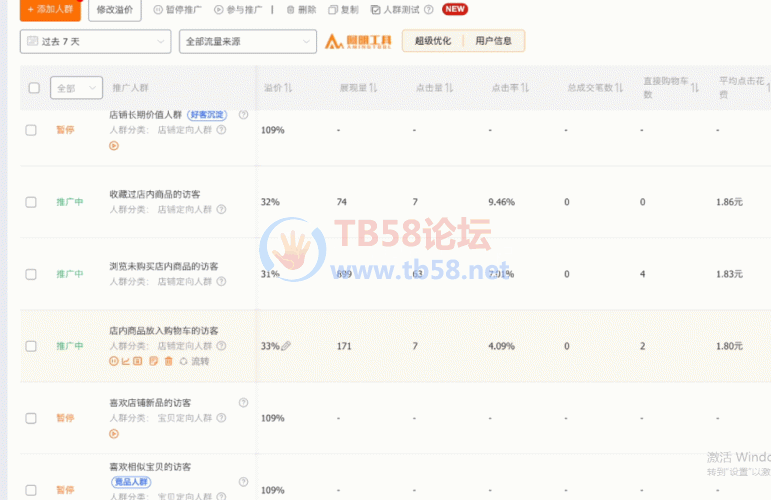
Task: Expand the 全部流量来源 dropdown
Action: point(247,42)
